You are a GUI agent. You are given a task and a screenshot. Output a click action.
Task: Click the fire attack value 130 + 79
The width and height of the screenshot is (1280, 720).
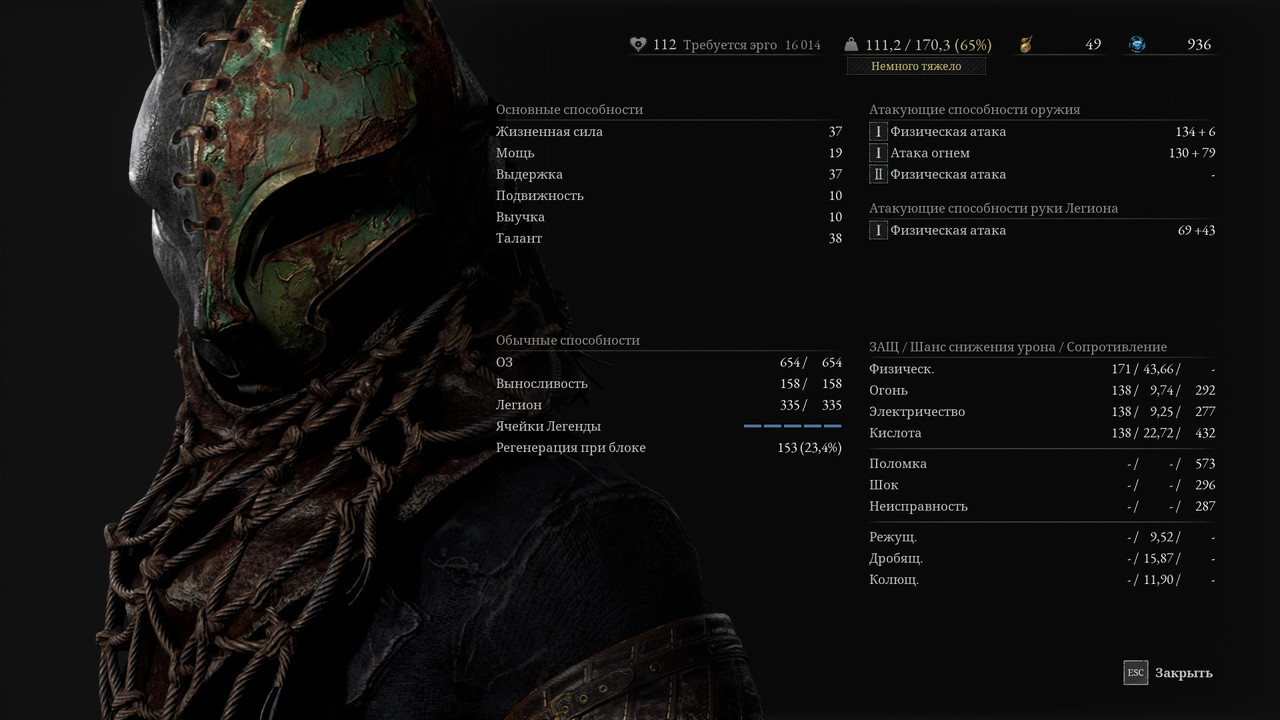tap(1192, 153)
